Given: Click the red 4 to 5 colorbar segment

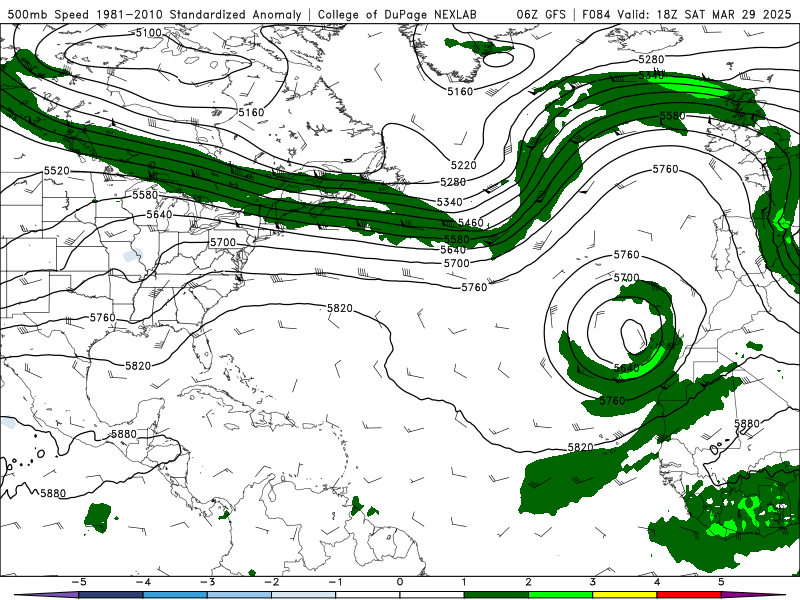Looking at the screenshot, I should coord(689,595).
